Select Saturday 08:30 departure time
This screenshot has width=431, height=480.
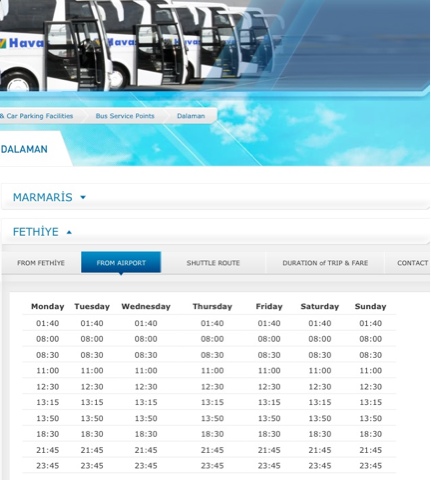[320, 355]
